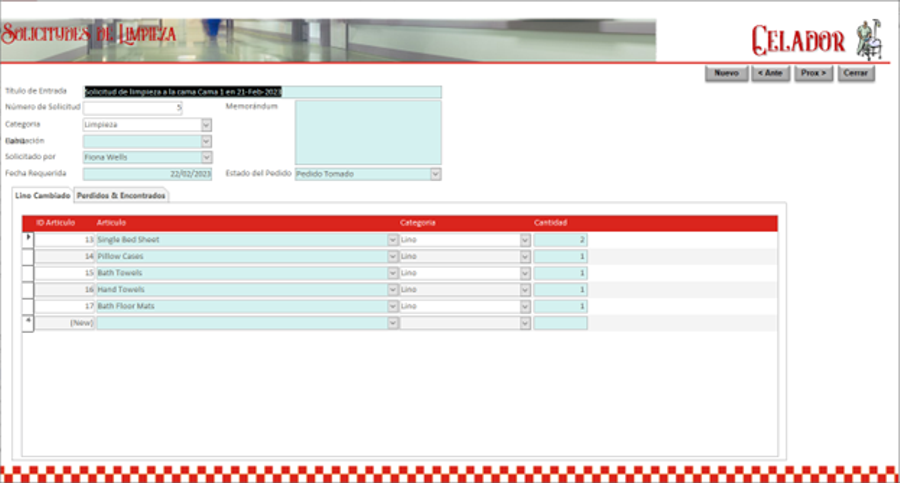
Task: Click the new record asterisk row selector
Action: [28, 323]
